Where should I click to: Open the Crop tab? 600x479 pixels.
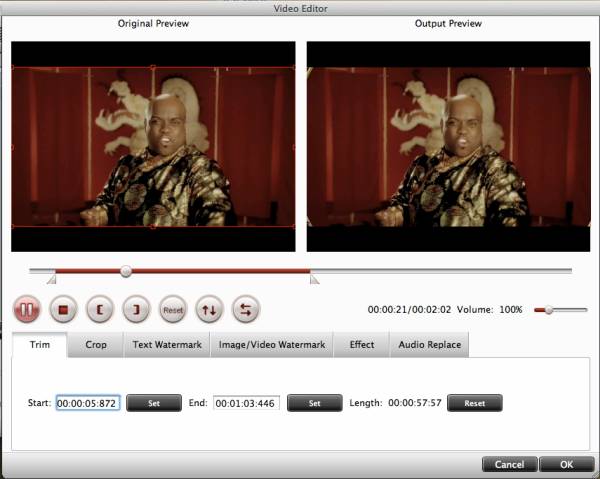pos(96,345)
